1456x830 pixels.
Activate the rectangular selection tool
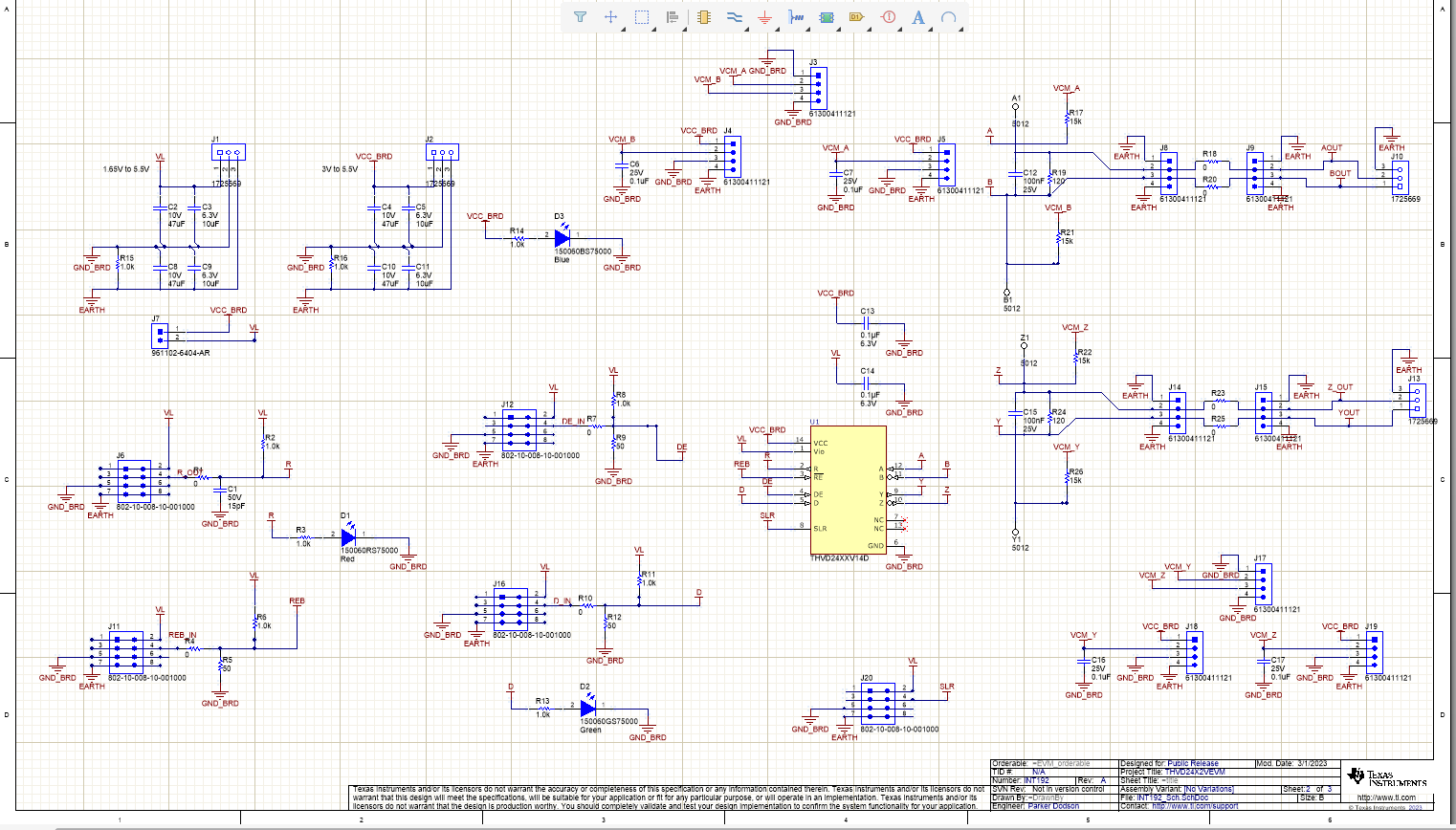tap(641, 16)
